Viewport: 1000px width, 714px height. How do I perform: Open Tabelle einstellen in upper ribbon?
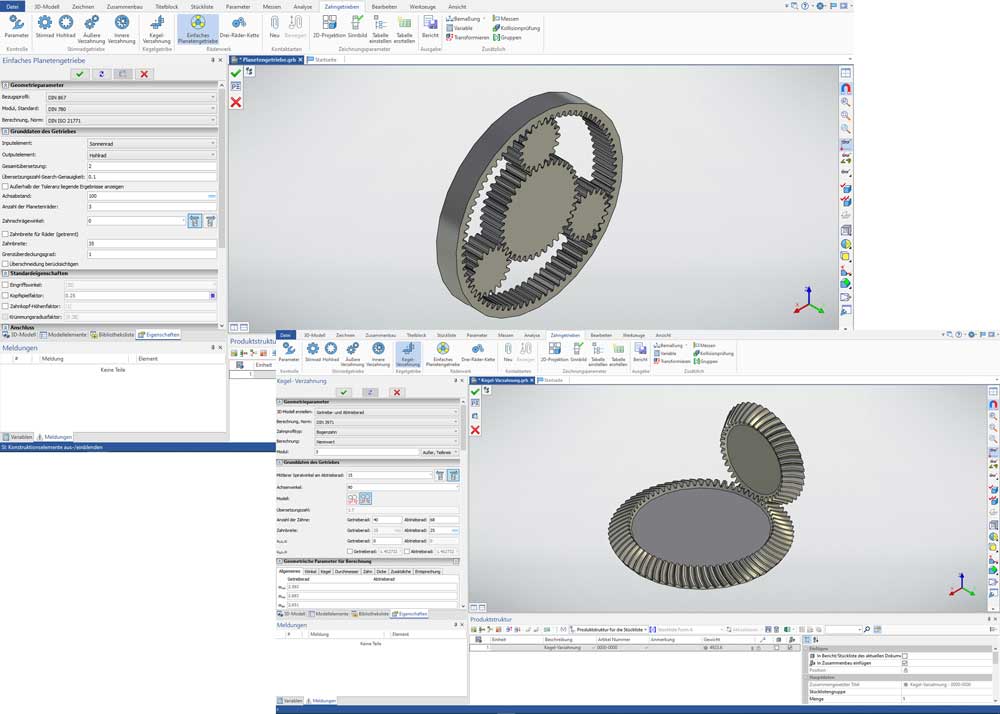[x=380, y=29]
